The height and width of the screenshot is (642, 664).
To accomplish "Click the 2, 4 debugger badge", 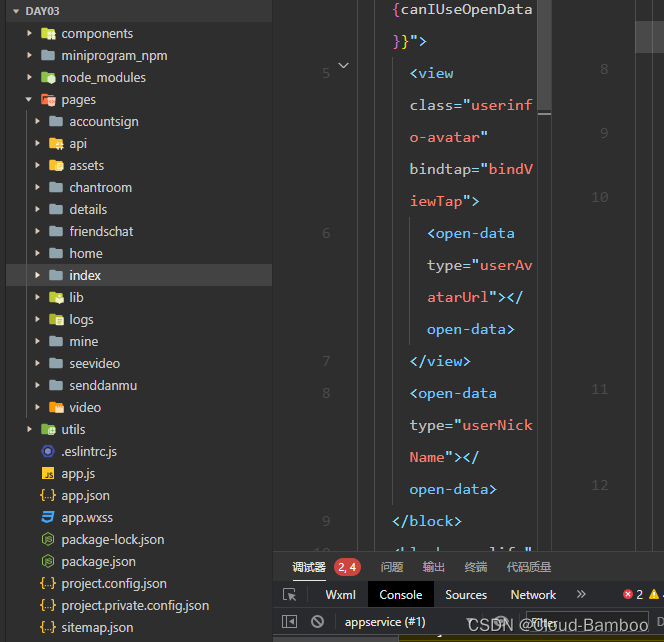I will click(x=347, y=567).
